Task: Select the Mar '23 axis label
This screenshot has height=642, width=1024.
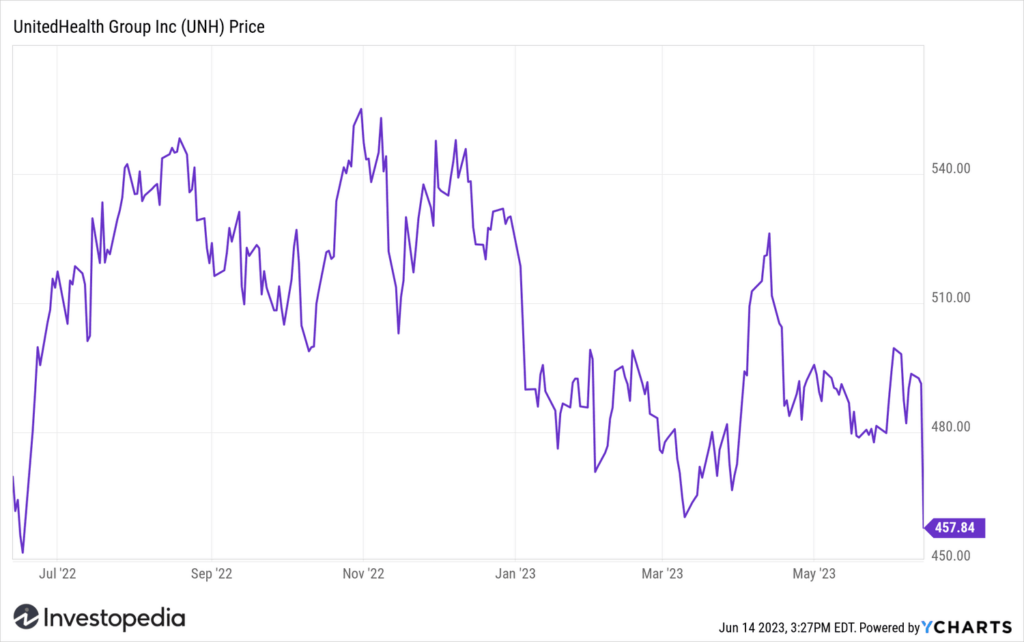Action: coord(662,574)
